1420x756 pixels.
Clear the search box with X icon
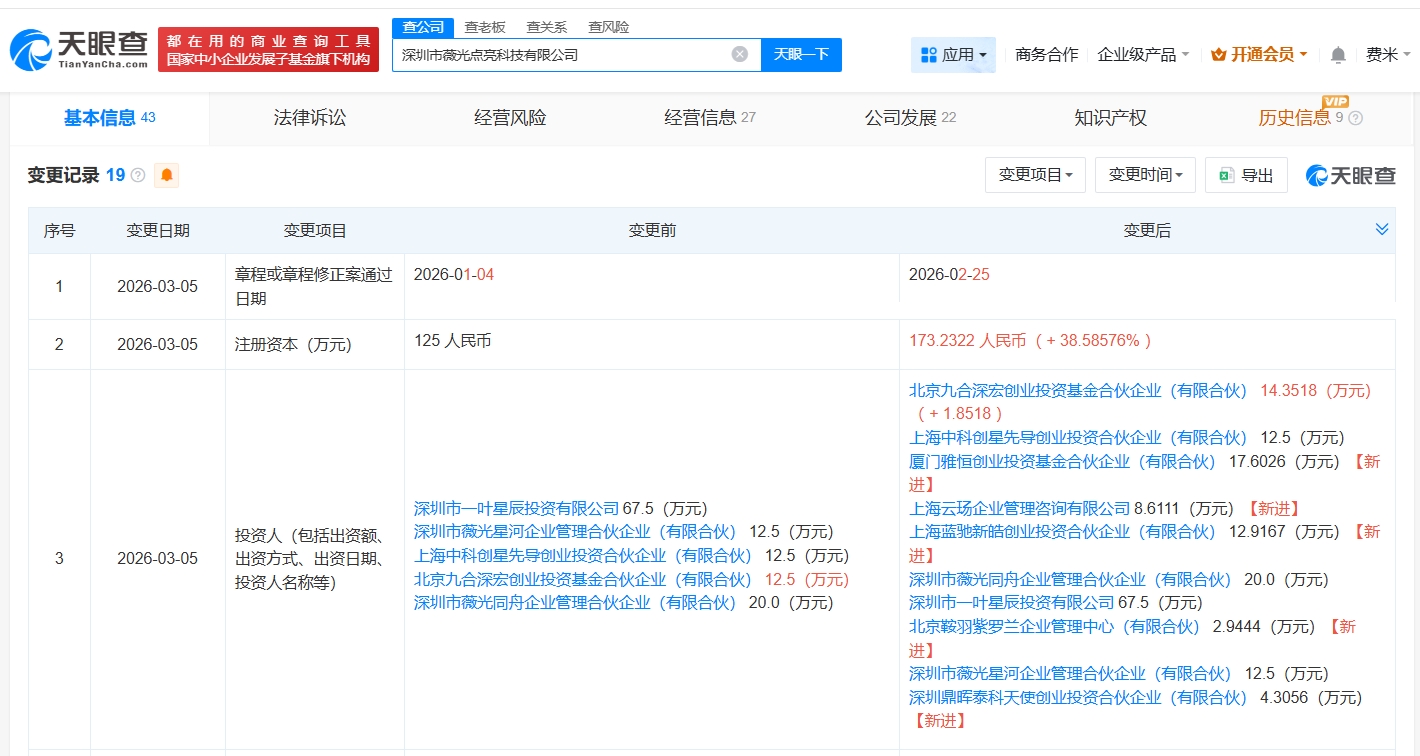[x=739, y=54]
